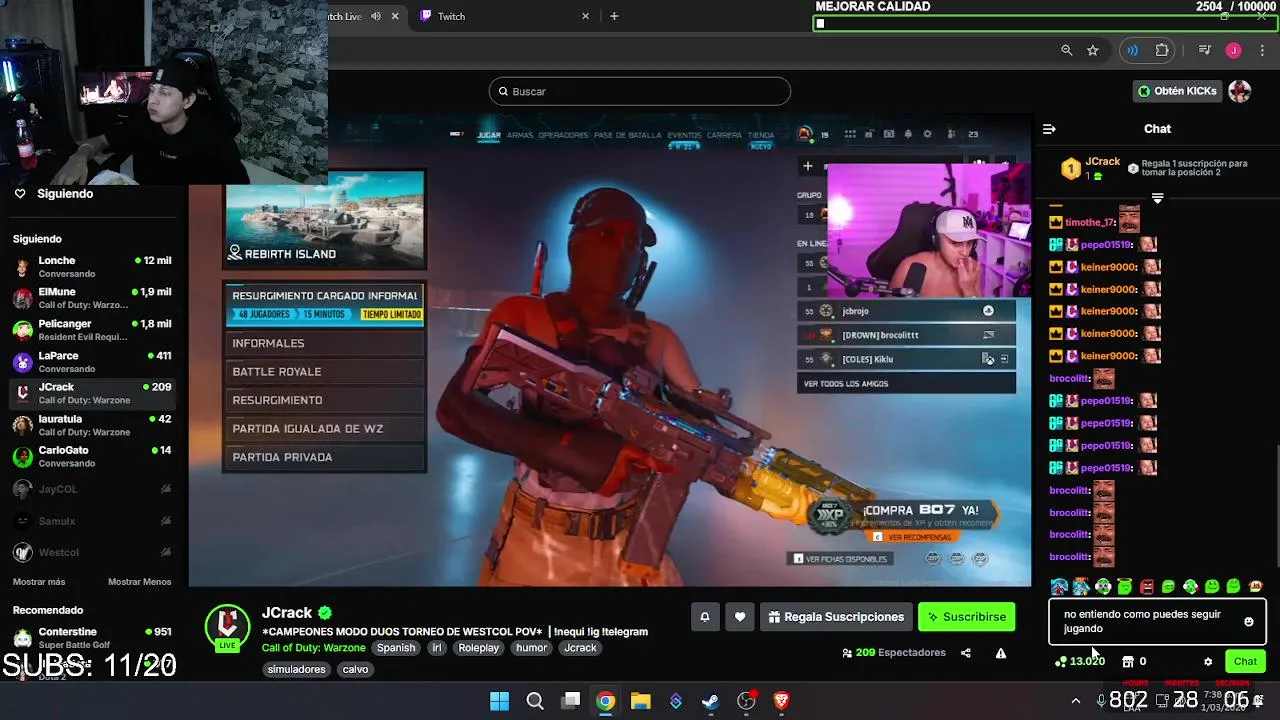Click the notification bell next to JCrack

704,617
